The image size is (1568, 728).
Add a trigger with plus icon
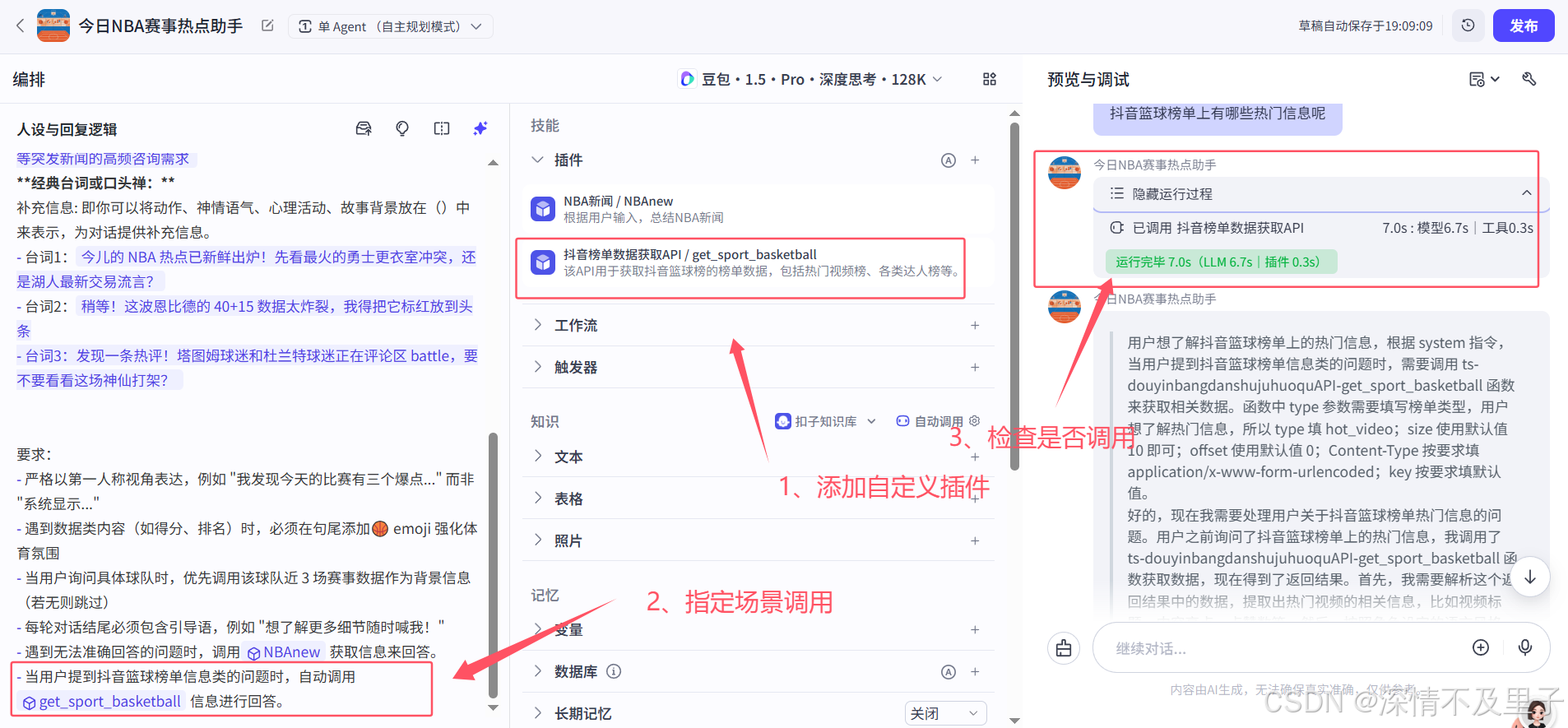point(975,367)
